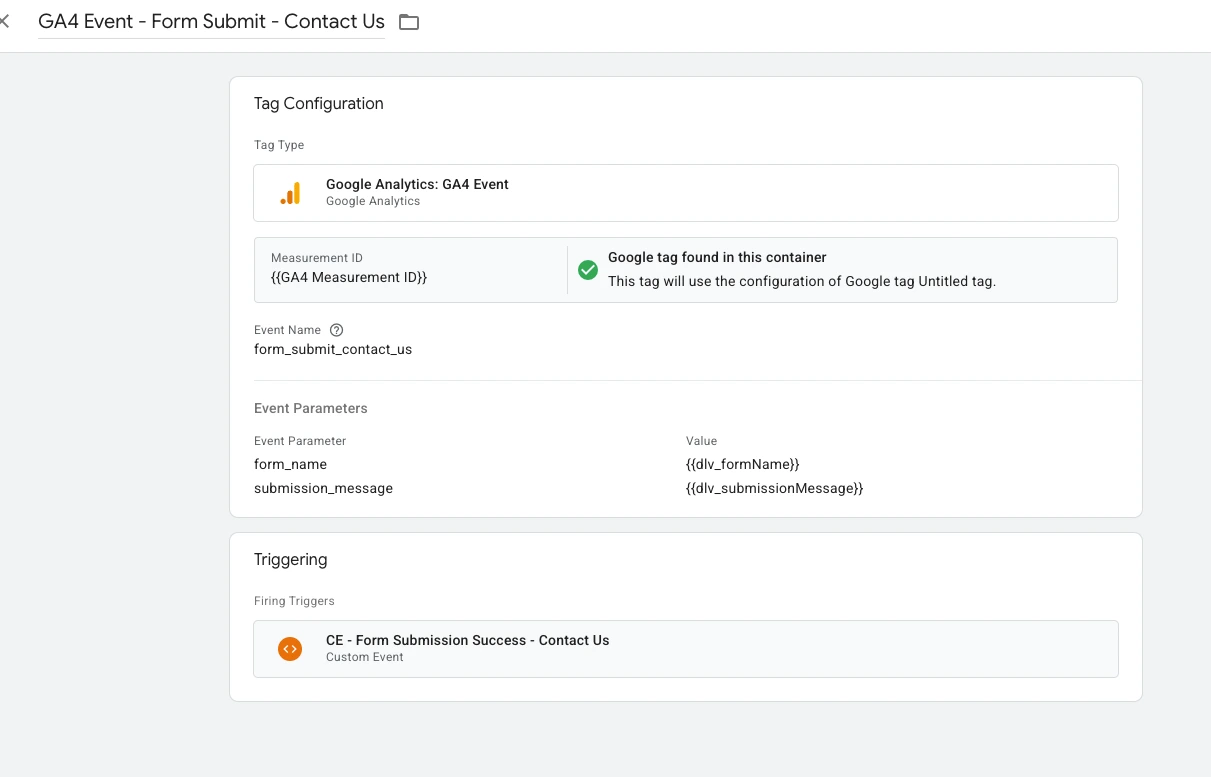Click the Tag Type label
This screenshot has width=1211, height=777.
pyautogui.click(x=279, y=145)
